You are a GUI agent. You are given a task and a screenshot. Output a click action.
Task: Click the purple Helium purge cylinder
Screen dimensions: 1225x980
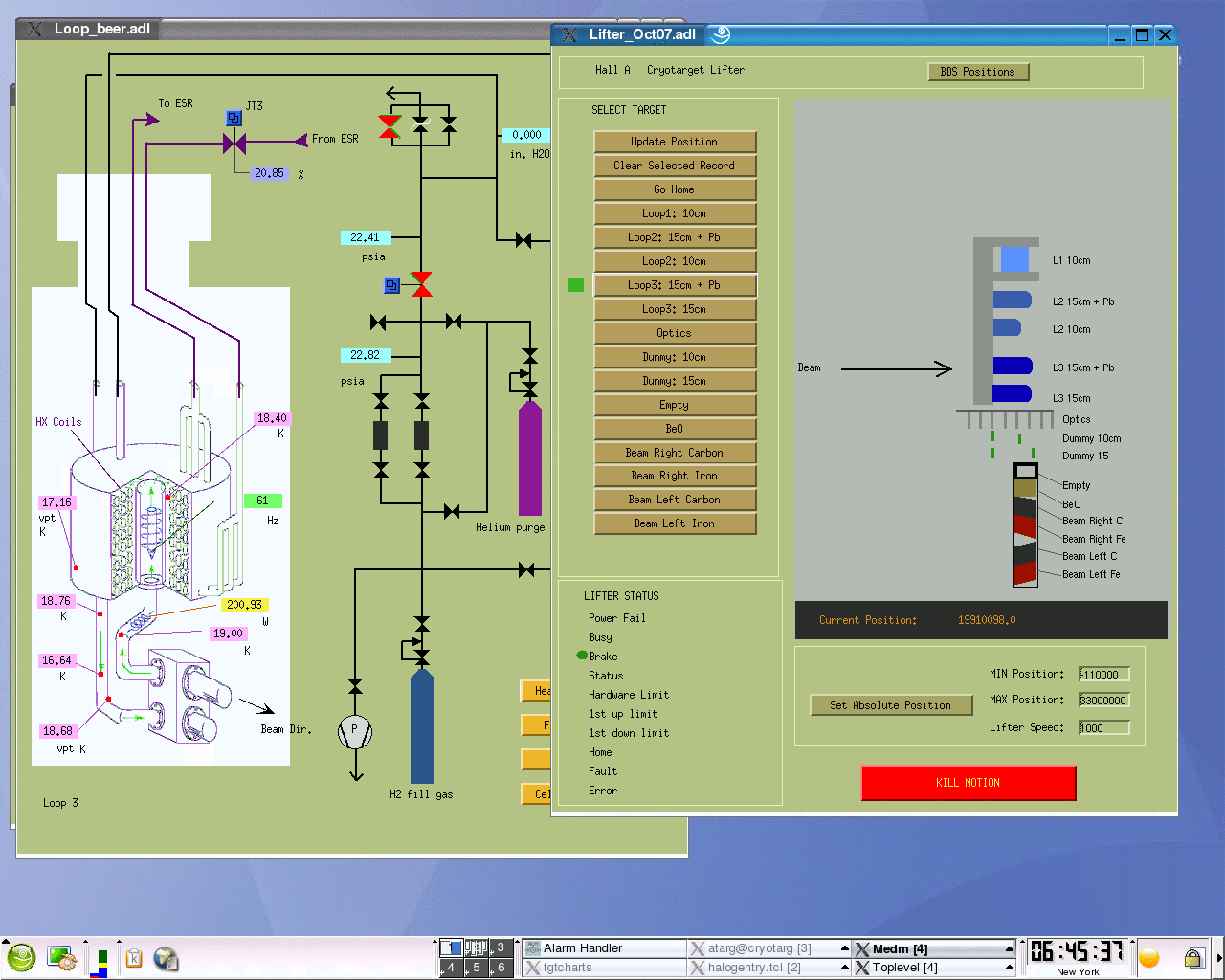coord(529,458)
